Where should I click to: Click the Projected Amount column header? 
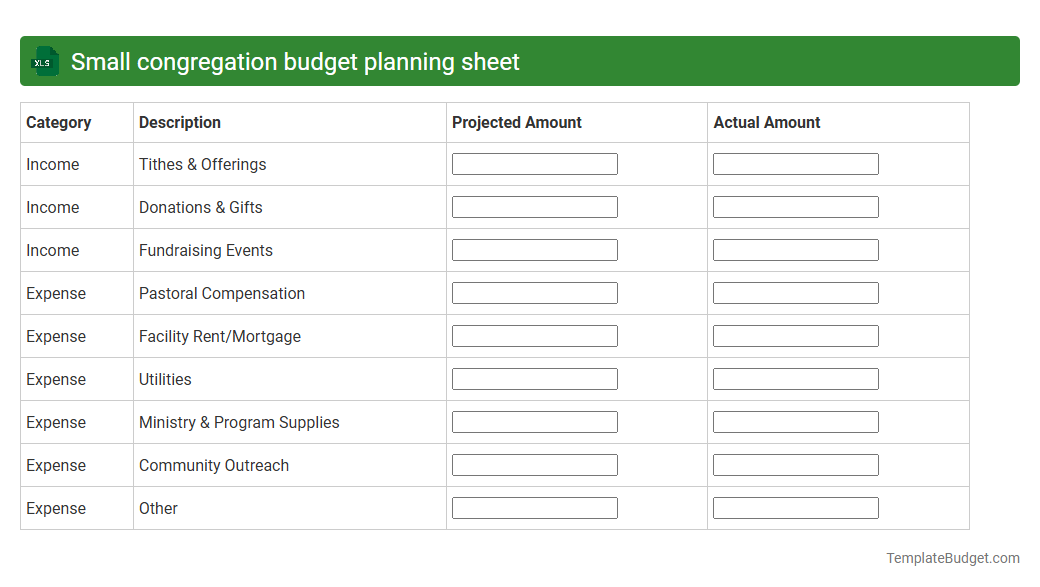pyautogui.click(x=516, y=122)
